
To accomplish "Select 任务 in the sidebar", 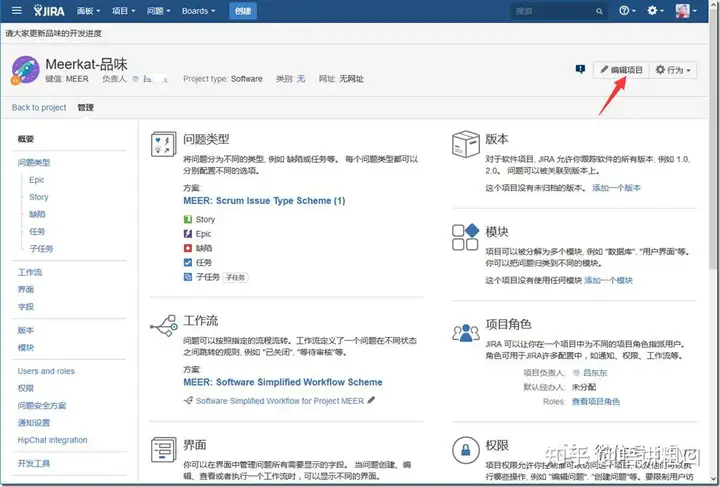I will 37,231.
